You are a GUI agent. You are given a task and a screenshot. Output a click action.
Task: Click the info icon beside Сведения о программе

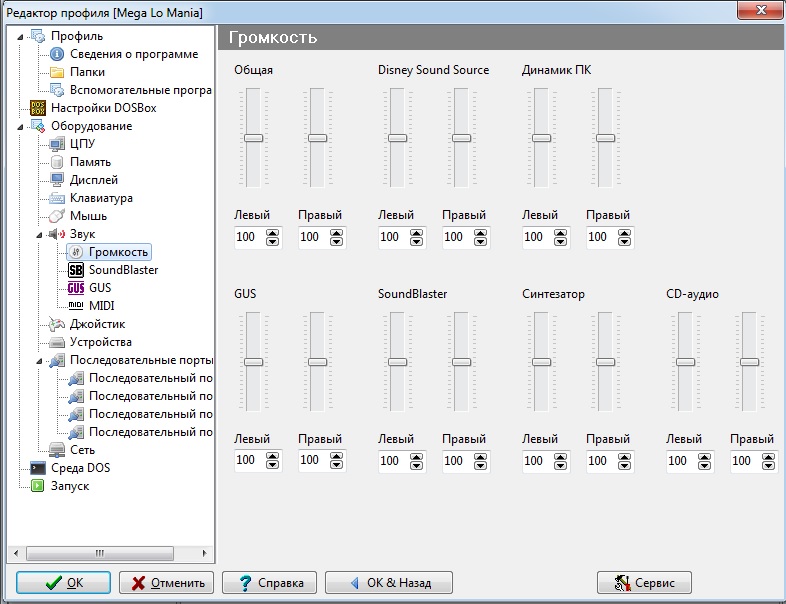[57, 54]
